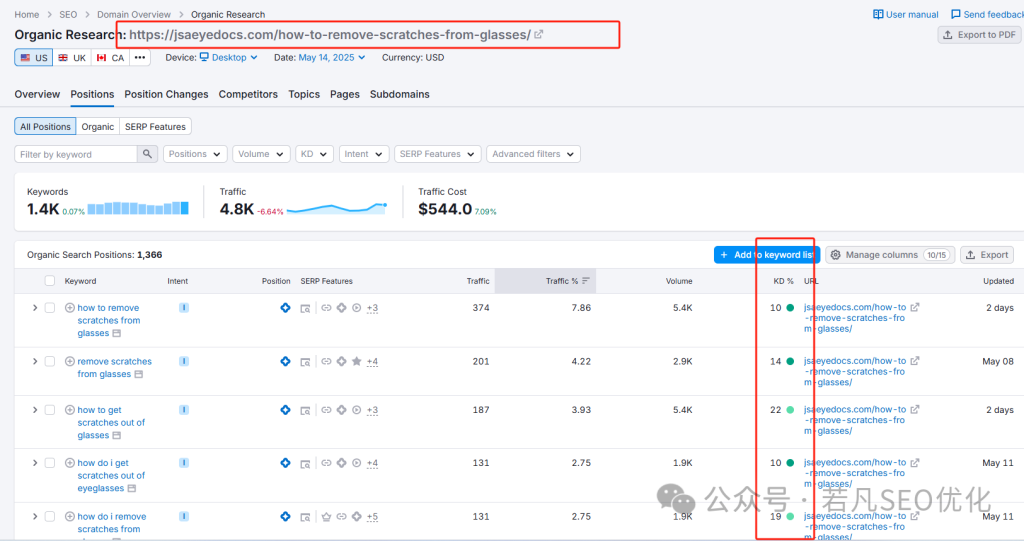
Task: Click add-keyword plus icon for 'how to get scratches'
Action: point(70,410)
